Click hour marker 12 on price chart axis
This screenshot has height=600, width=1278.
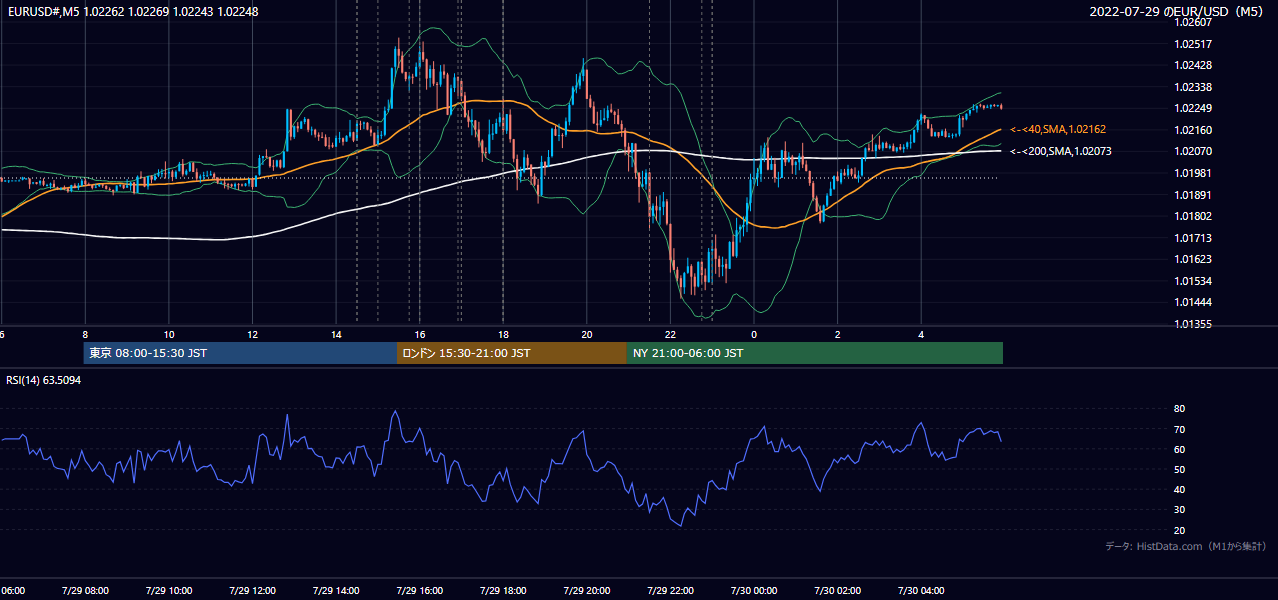click(x=252, y=334)
